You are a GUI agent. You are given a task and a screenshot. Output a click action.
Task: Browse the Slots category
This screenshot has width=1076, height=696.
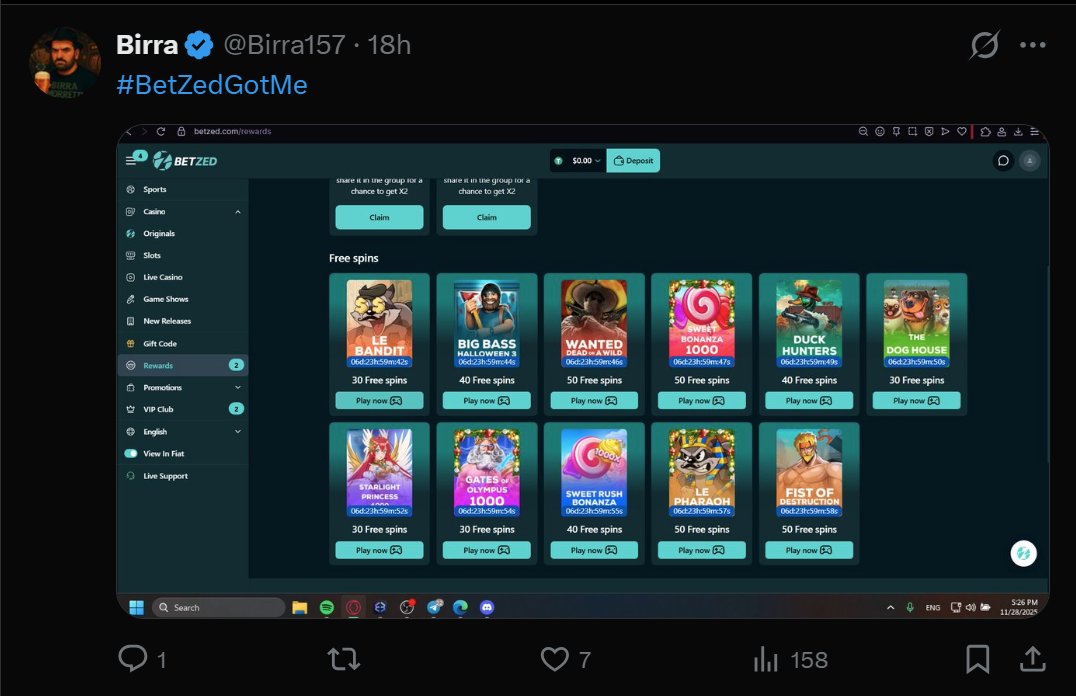click(x=152, y=255)
